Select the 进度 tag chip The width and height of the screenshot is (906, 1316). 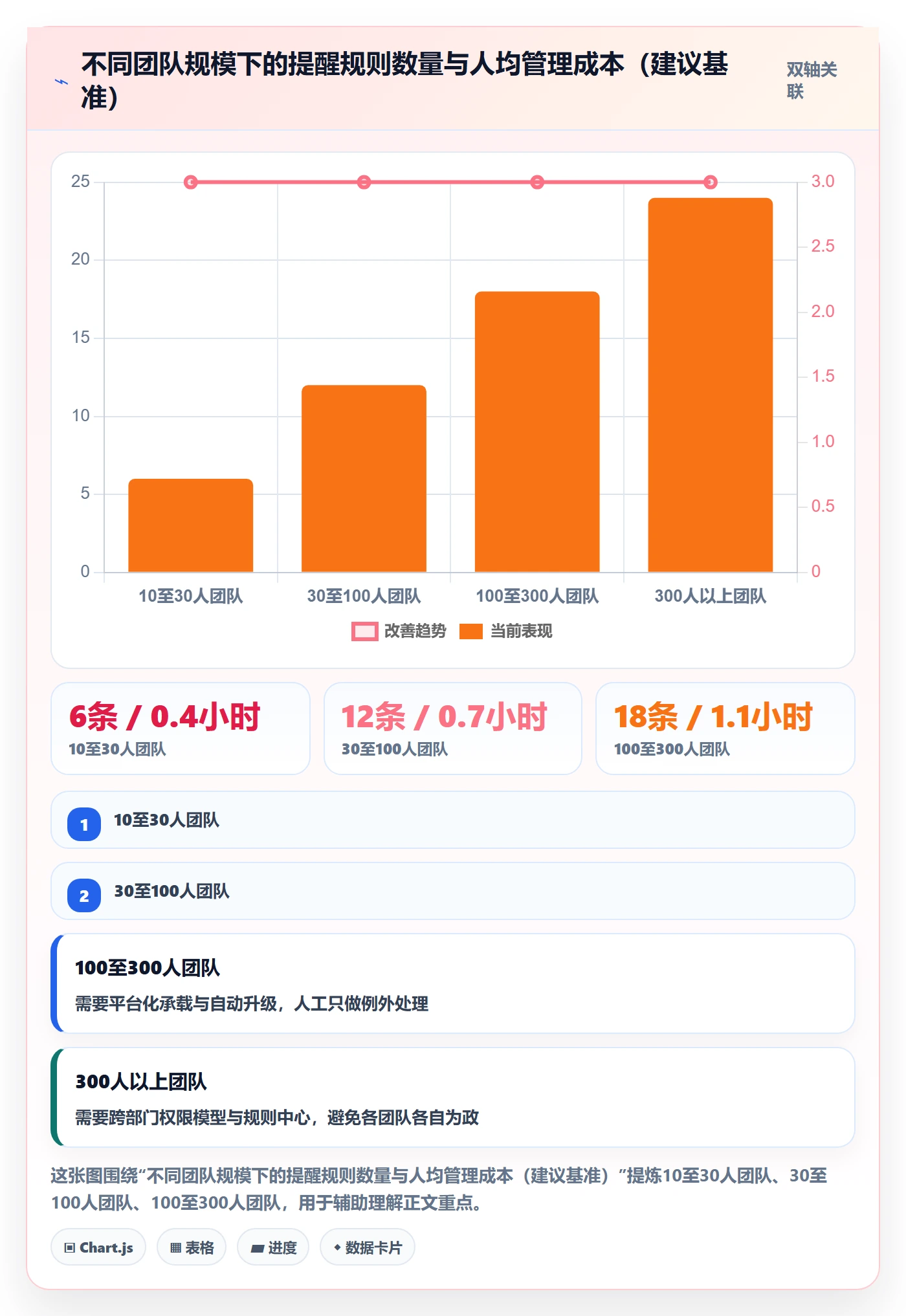point(274,1247)
